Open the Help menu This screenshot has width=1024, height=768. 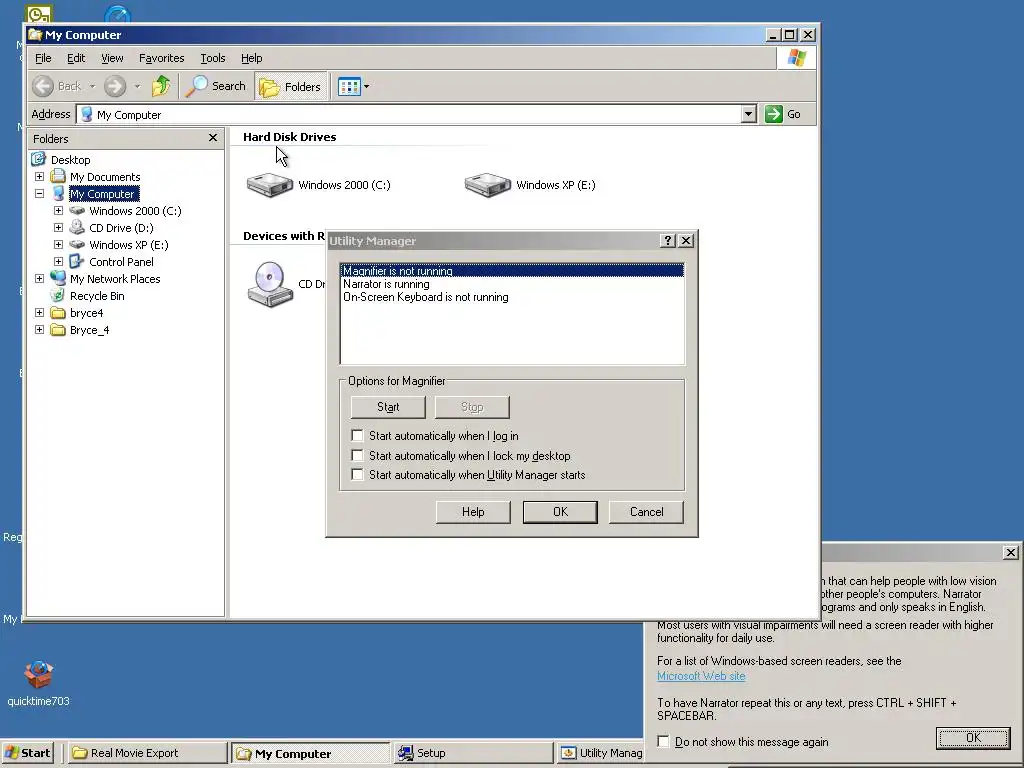[251, 58]
